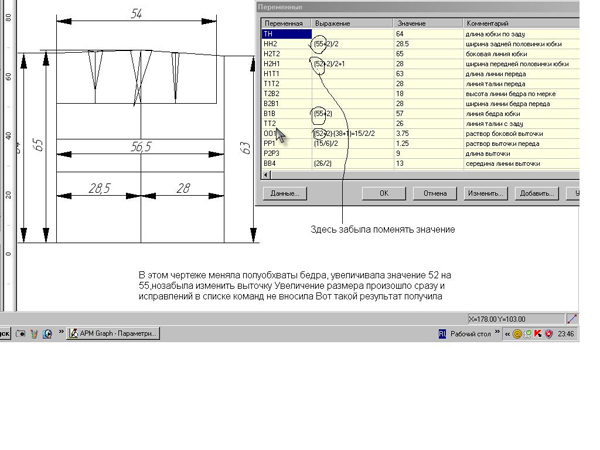
Task: Select the BB4 variable row
Action: click(x=421, y=163)
